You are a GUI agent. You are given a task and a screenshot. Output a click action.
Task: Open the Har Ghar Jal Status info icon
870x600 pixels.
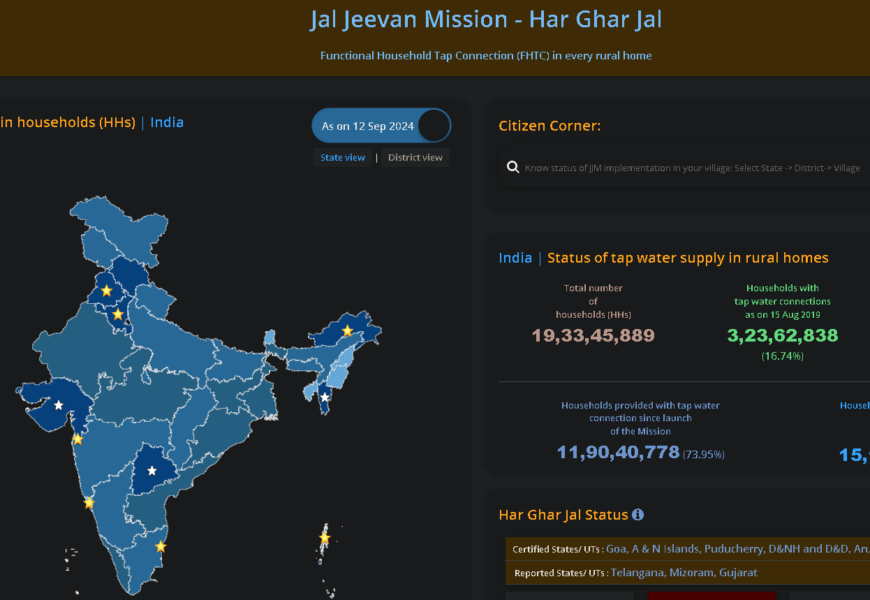[638, 515]
